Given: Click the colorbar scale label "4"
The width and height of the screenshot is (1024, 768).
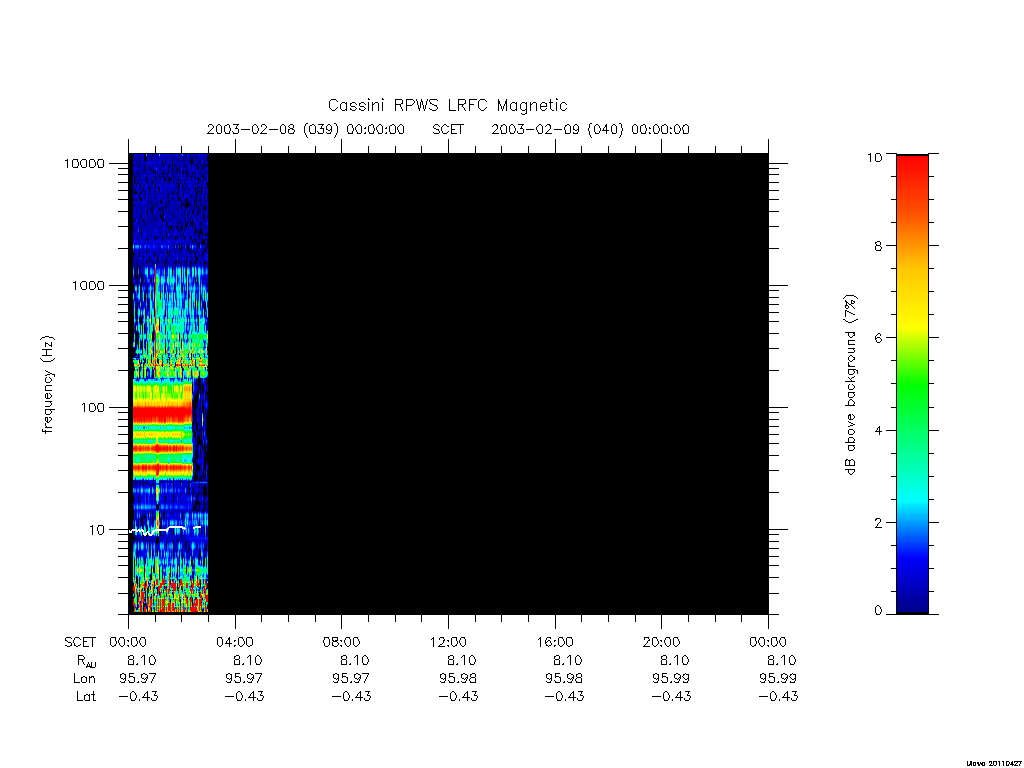Looking at the screenshot, I should click(x=878, y=430).
